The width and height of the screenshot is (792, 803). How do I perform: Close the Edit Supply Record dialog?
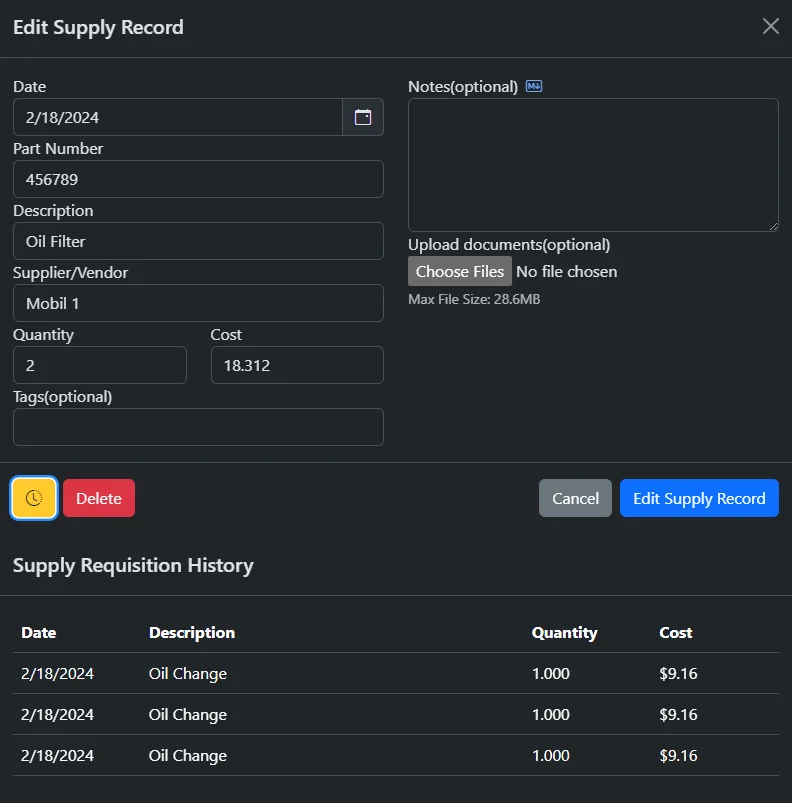point(770,27)
